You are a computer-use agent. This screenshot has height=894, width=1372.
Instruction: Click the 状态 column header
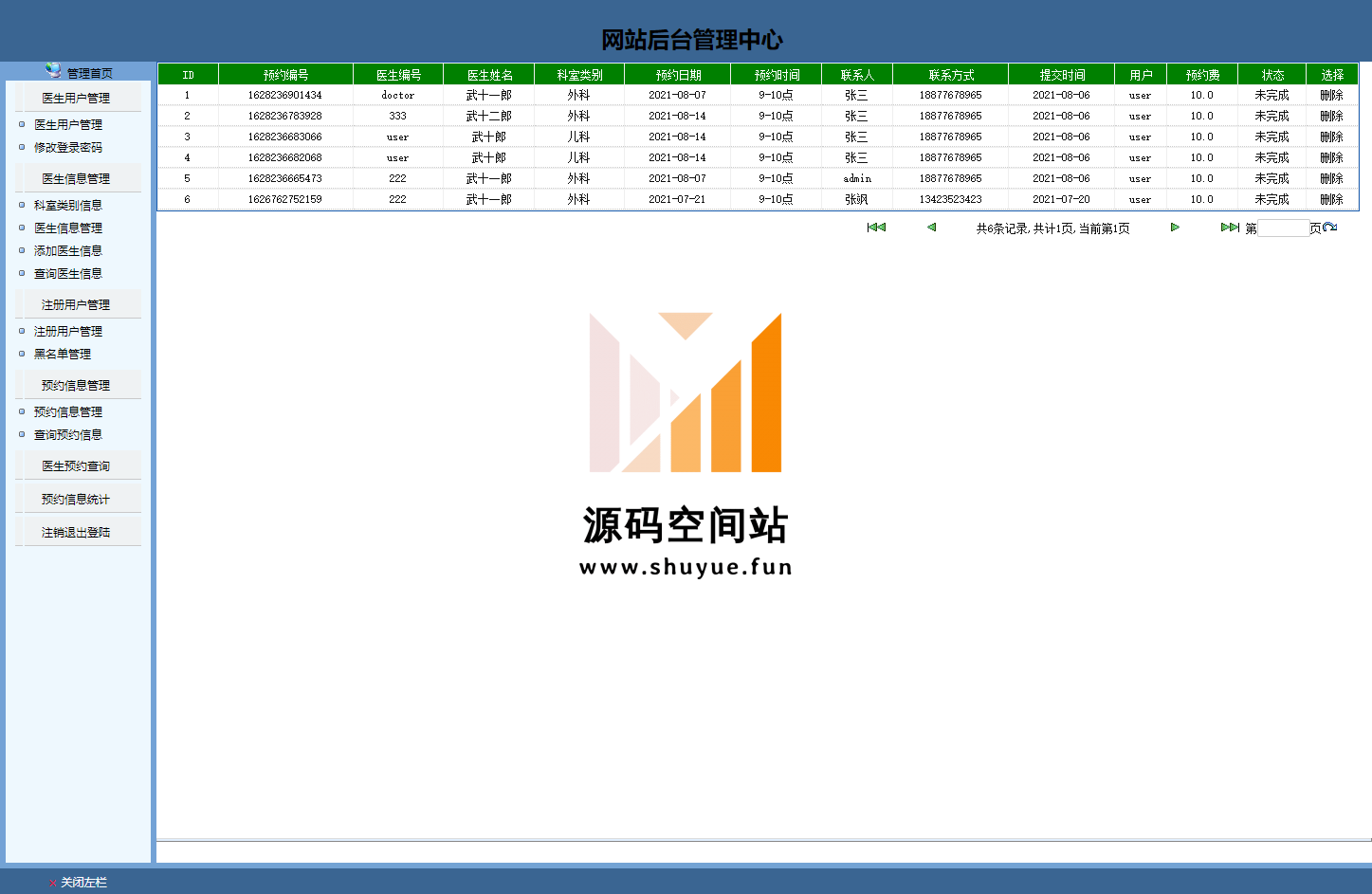click(x=1272, y=74)
